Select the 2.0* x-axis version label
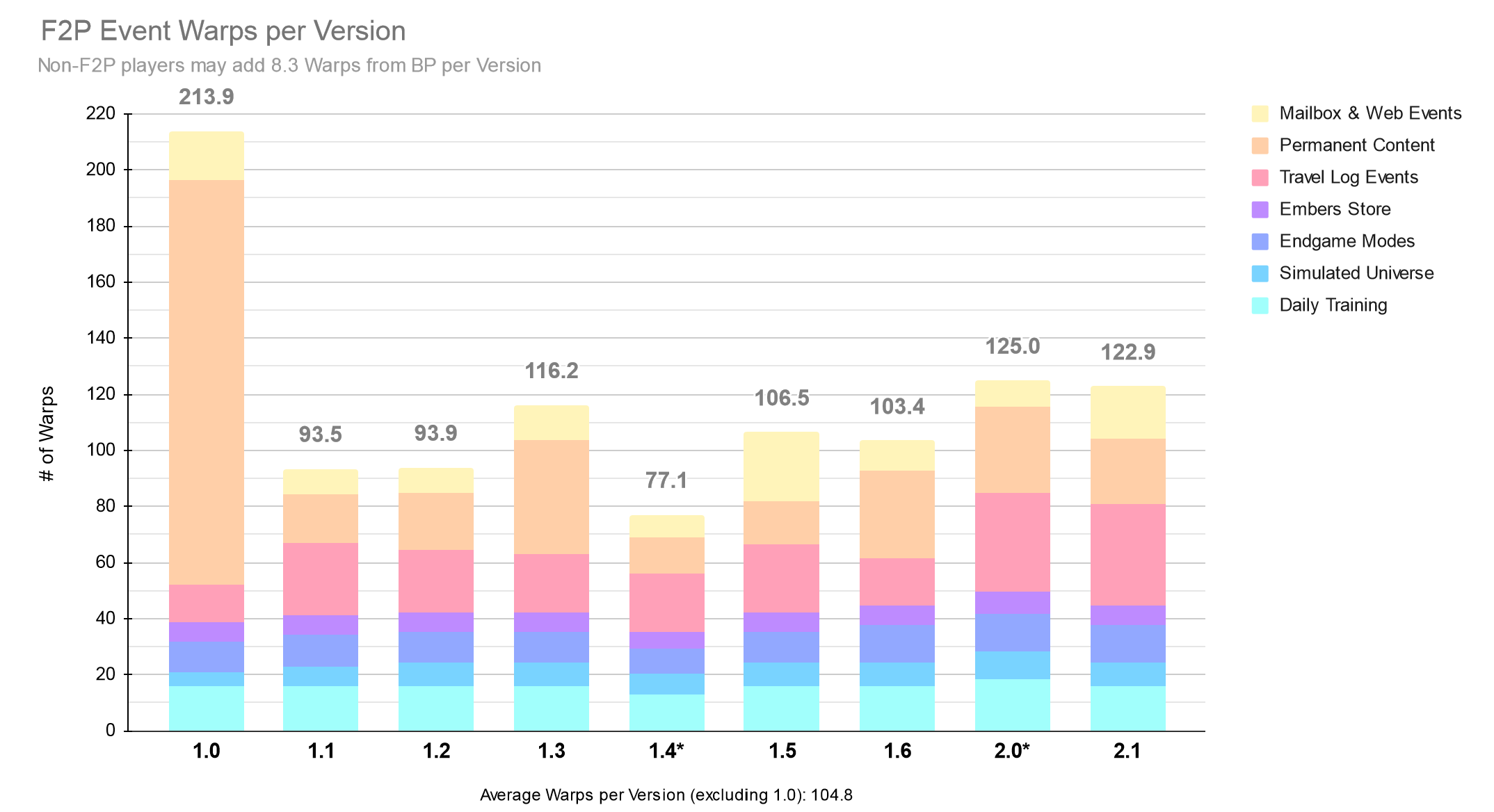Viewport: 1494px width, 812px height. click(1012, 751)
